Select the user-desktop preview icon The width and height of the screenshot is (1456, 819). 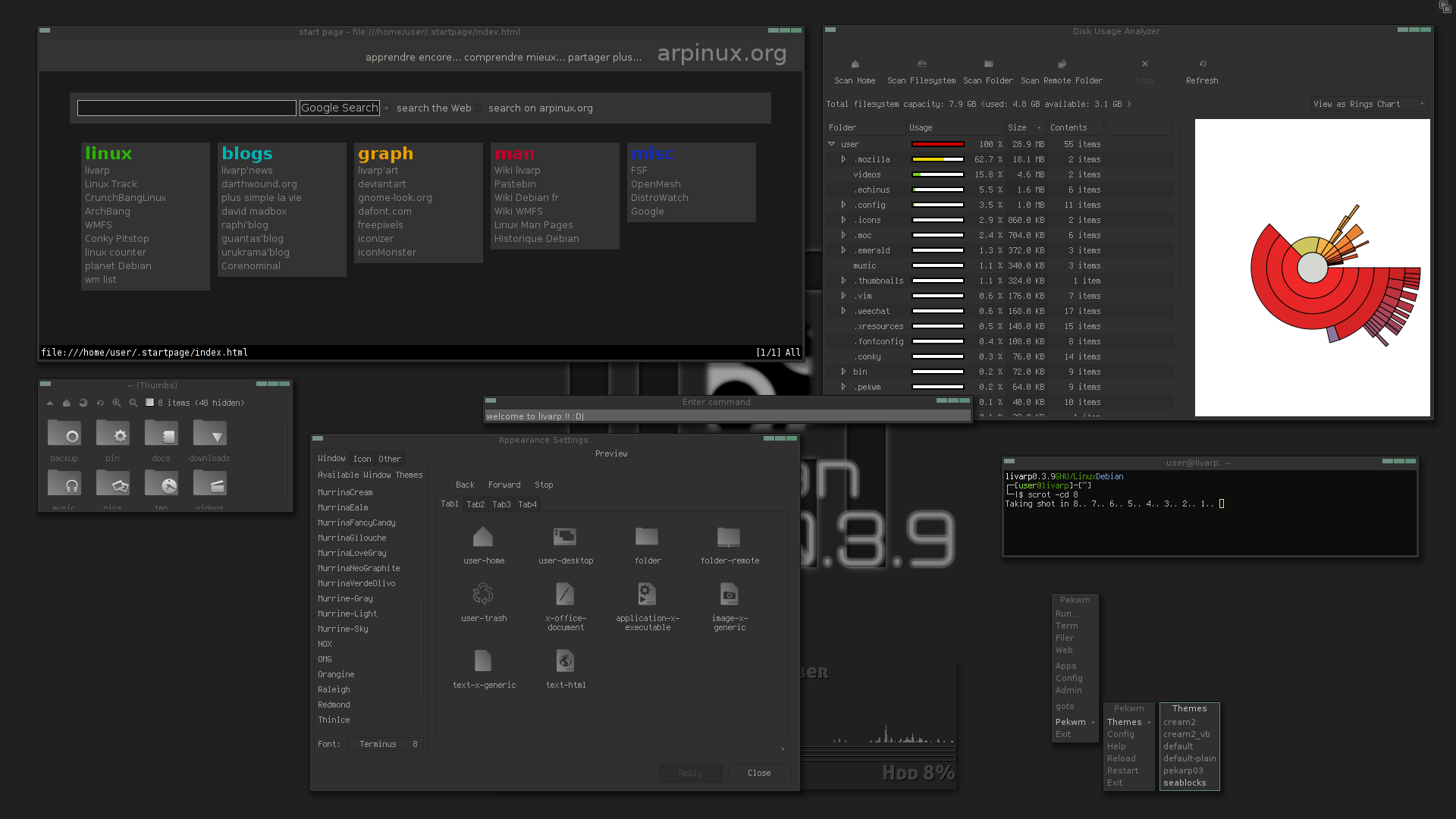pos(565,537)
